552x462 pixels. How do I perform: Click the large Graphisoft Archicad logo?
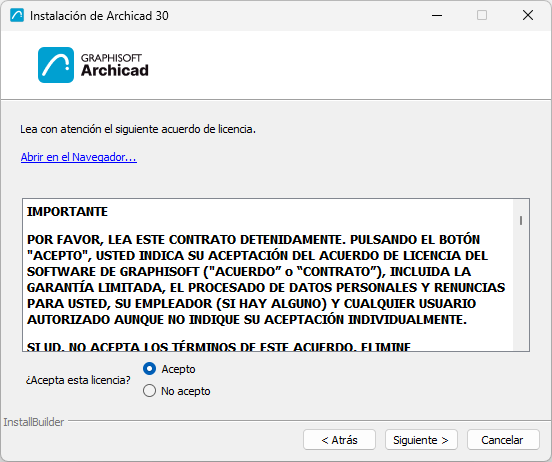[93, 65]
